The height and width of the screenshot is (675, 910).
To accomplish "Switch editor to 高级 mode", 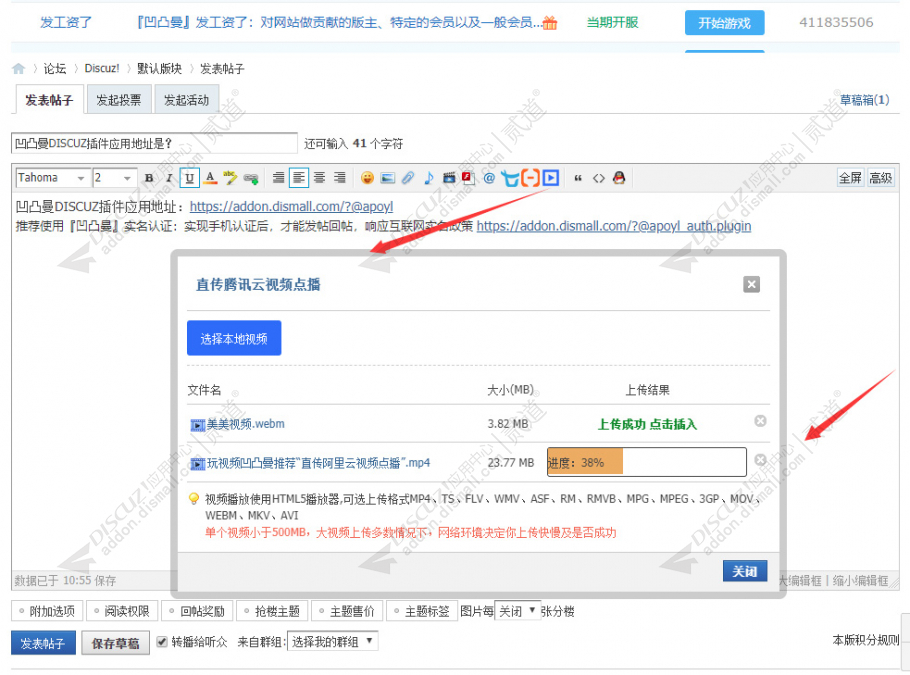I will [x=880, y=178].
